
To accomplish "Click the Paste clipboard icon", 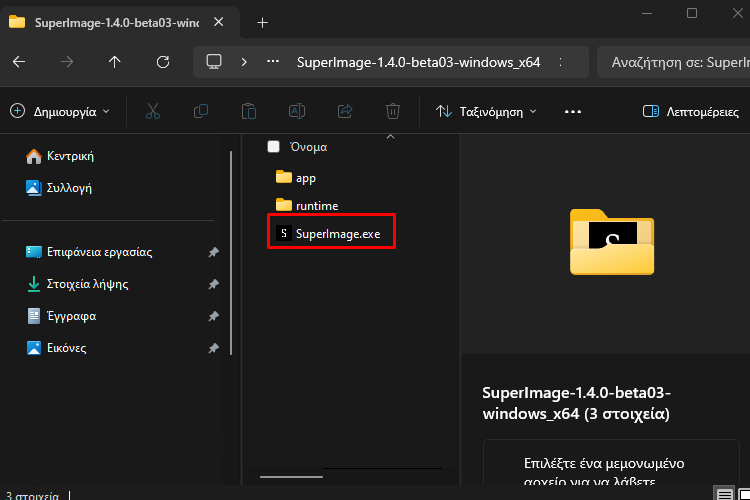I will coord(249,111).
